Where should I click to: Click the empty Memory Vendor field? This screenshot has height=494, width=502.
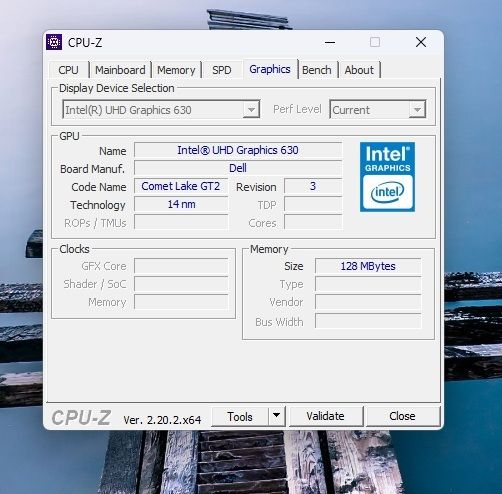(x=368, y=302)
